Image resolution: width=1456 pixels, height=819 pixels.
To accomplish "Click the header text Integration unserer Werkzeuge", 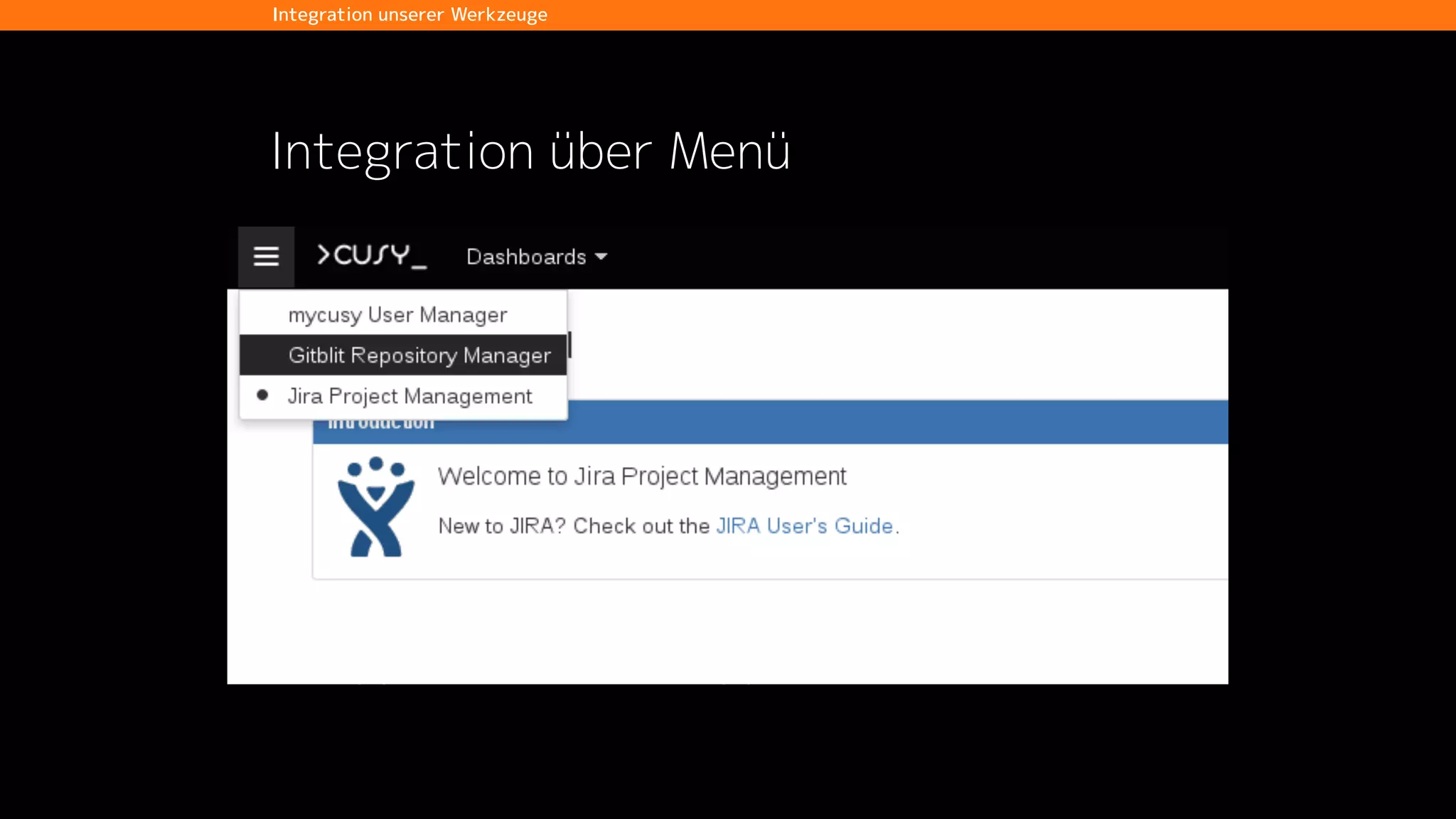I will click(x=410, y=14).
